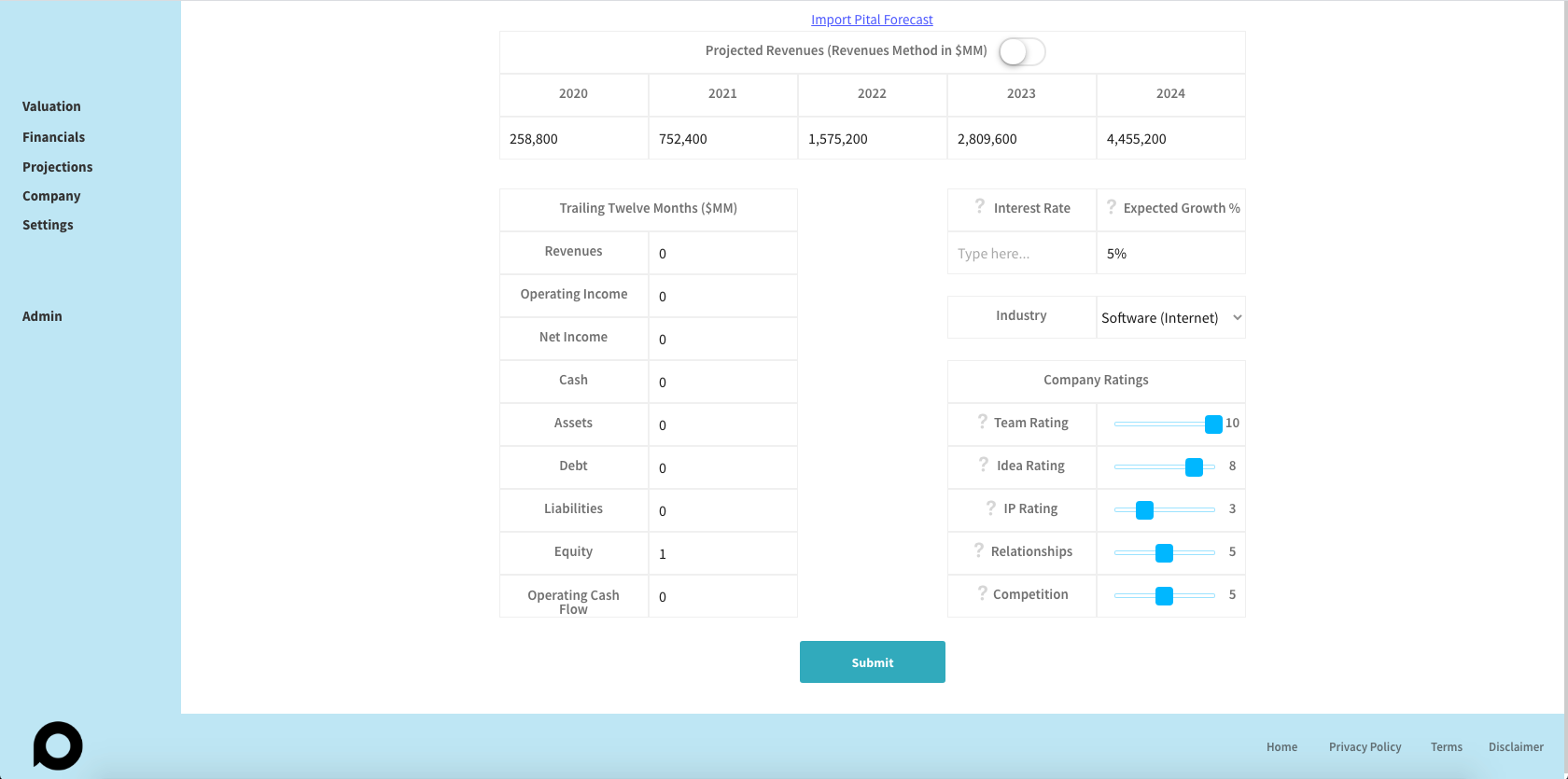Open the Valuation page in sidebar

point(51,106)
